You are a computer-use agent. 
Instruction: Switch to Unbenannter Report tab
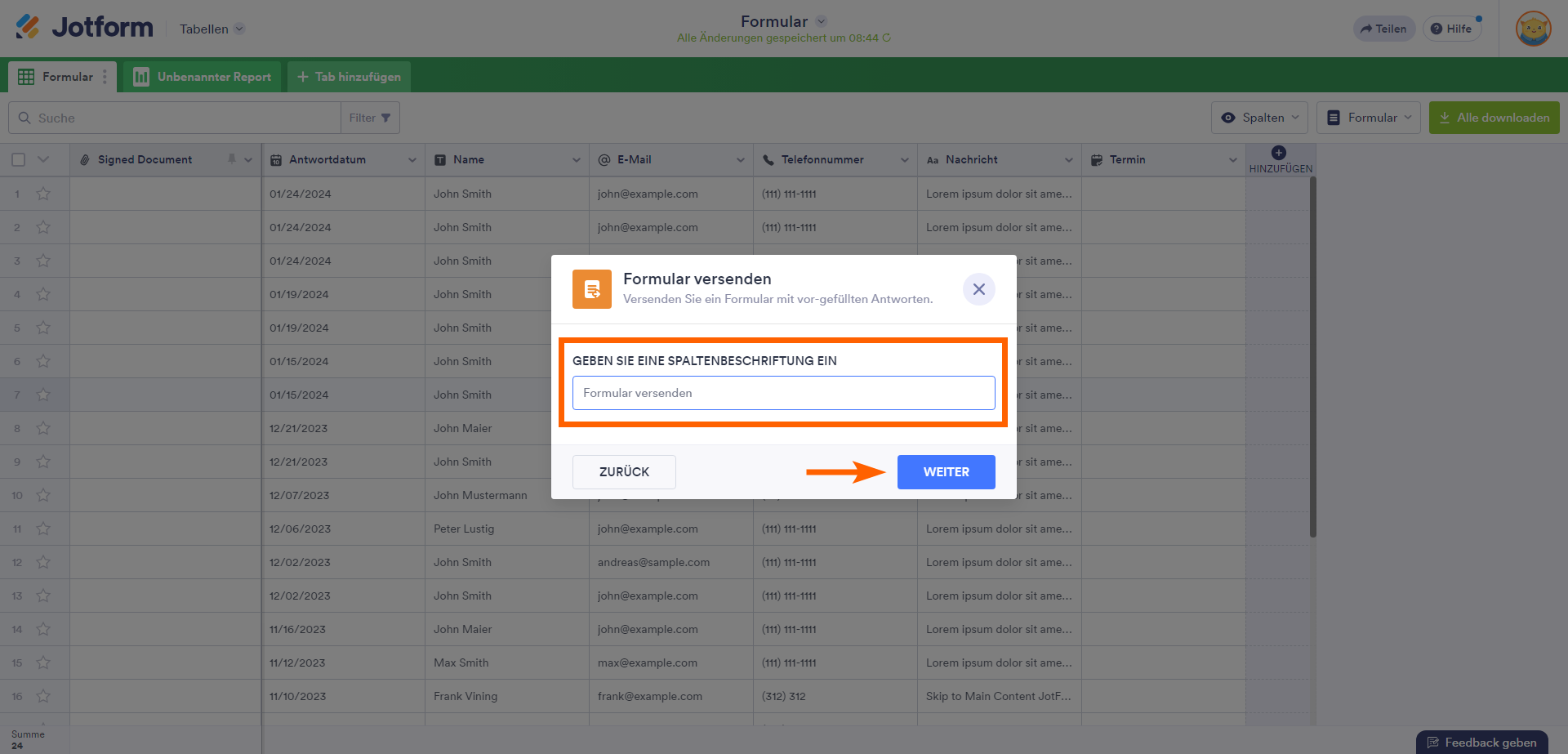click(203, 77)
